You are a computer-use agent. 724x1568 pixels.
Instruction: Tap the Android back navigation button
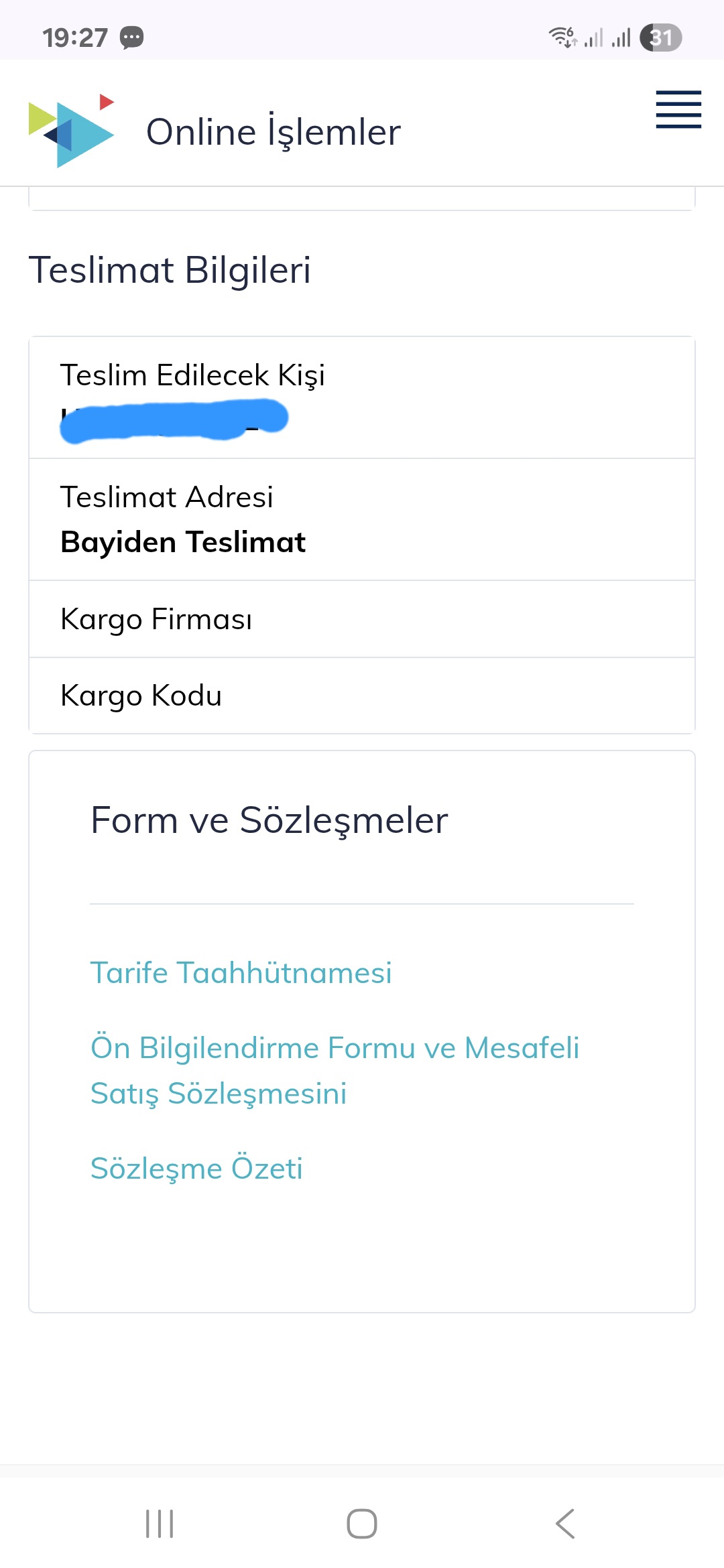(565, 1524)
